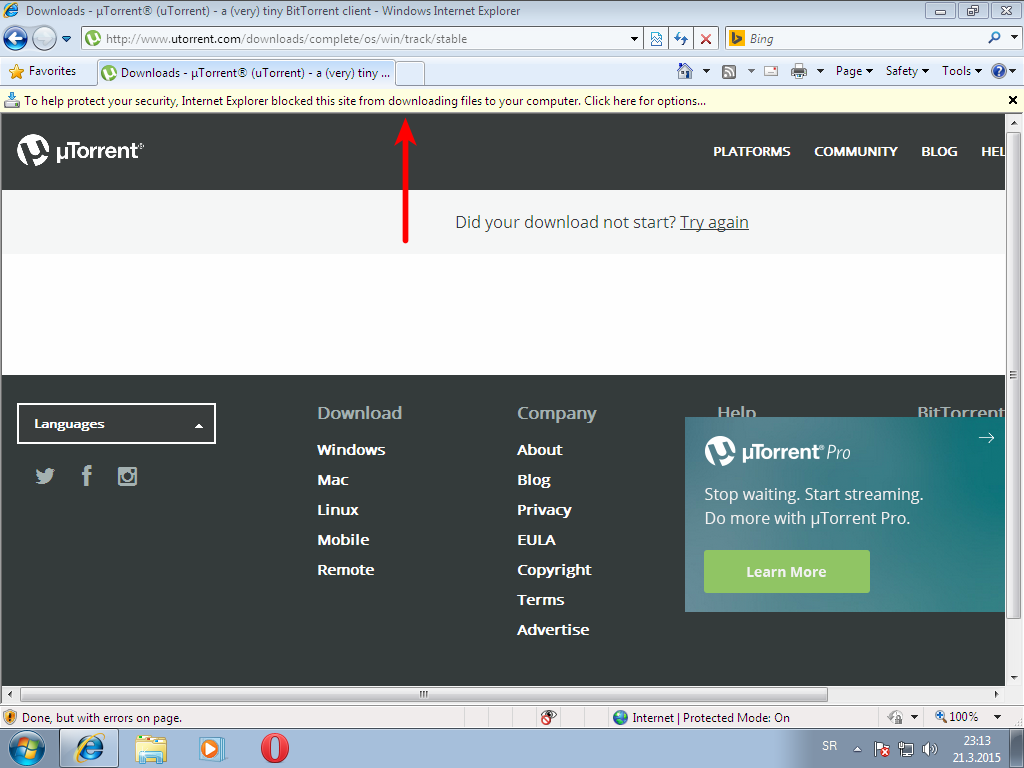The height and width of the screenshot is (768, 1024).
Task: Open the Twitter social icon
Action: click(44, 476)
